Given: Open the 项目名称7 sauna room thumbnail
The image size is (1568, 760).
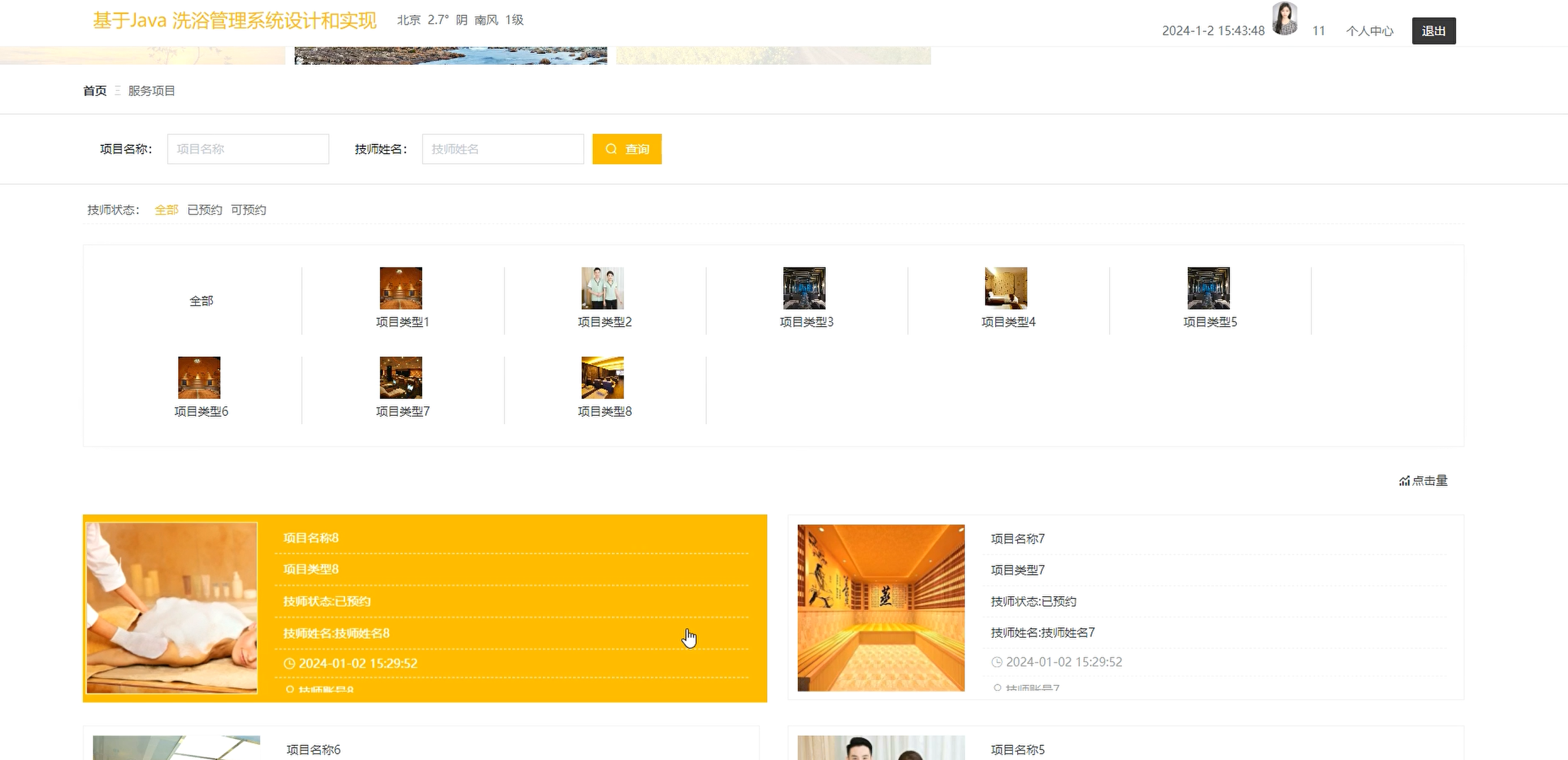Looking at the screenshot, I should 881,608.
